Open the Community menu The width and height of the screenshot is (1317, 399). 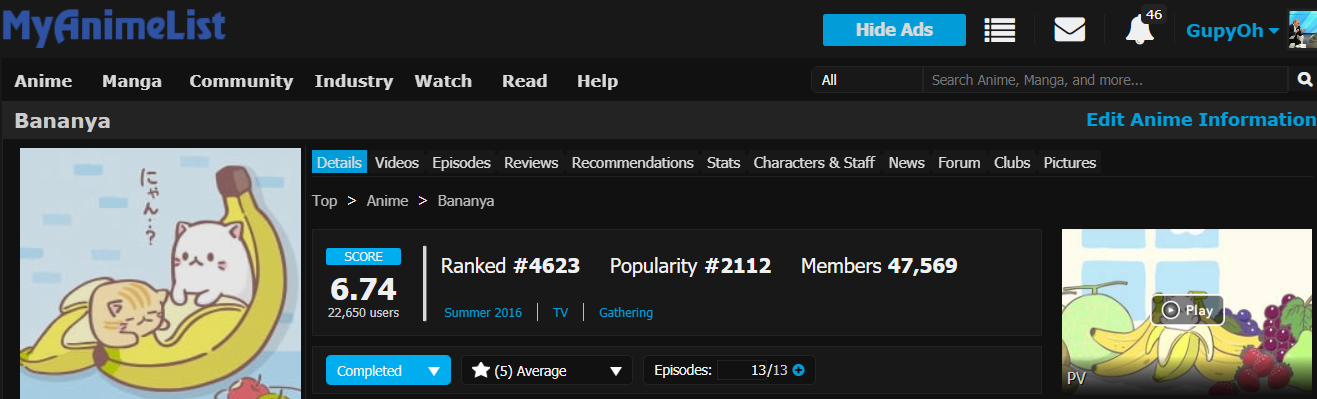coord(241,81)
